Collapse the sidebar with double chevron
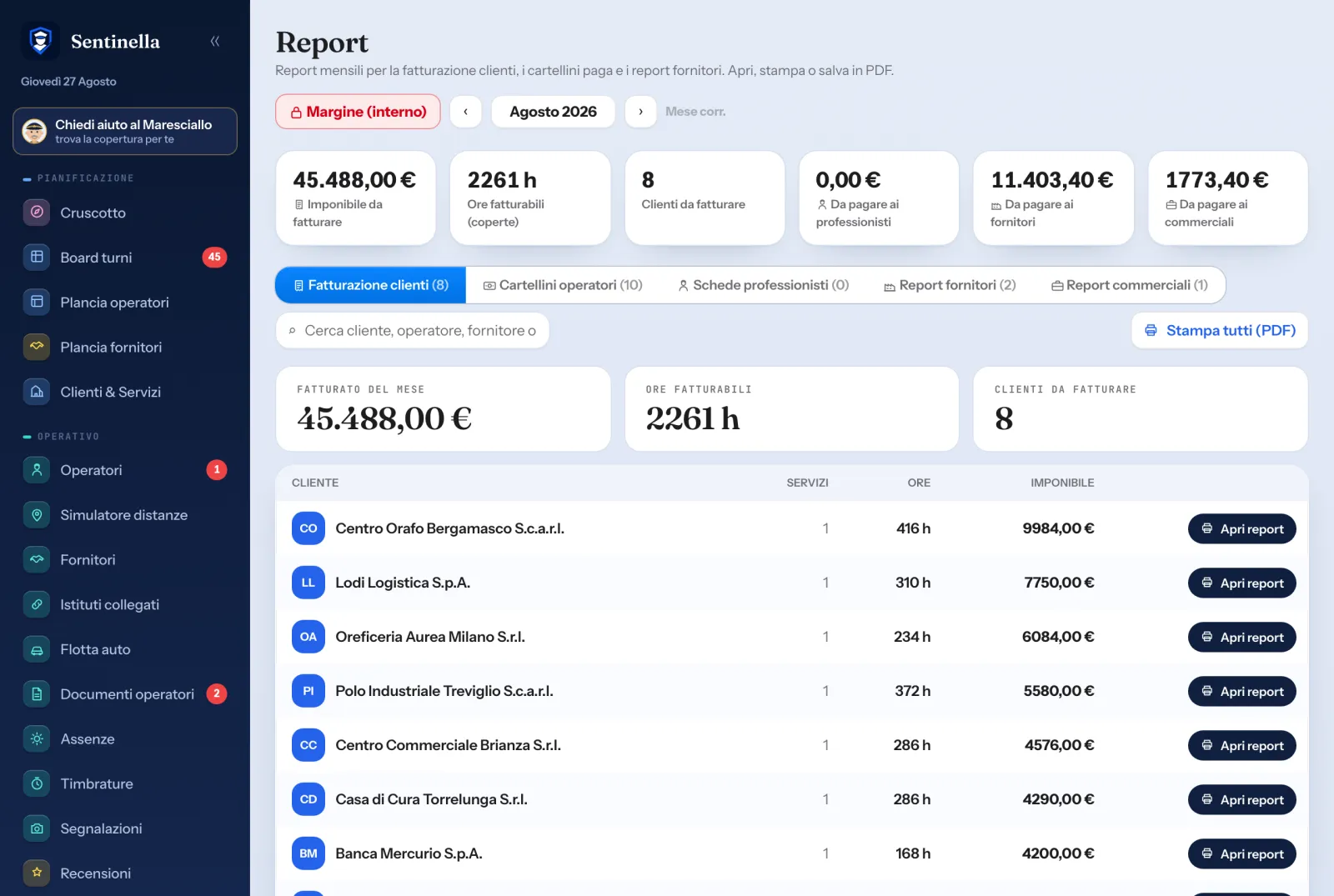Image resolution: width=1334 pixels, height=896 pixels. [x=215, y=41]
